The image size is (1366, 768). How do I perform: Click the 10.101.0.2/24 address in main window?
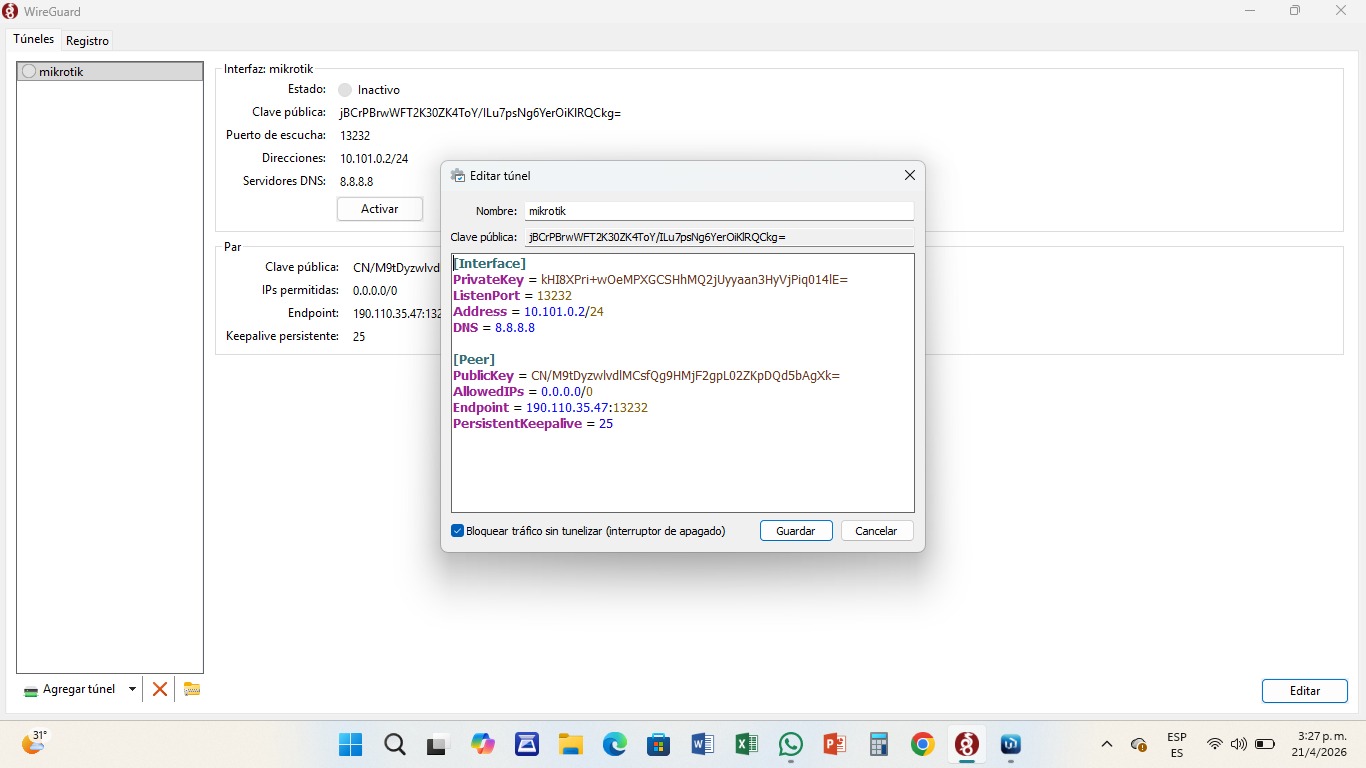[374, 159]
